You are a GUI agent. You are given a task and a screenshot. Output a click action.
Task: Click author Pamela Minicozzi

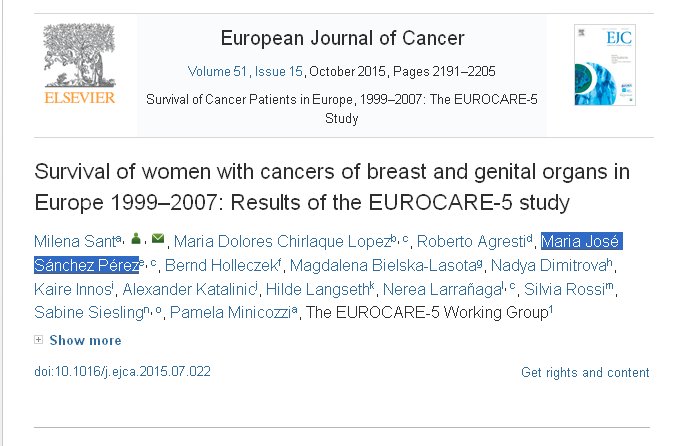[x=229, y=313]
